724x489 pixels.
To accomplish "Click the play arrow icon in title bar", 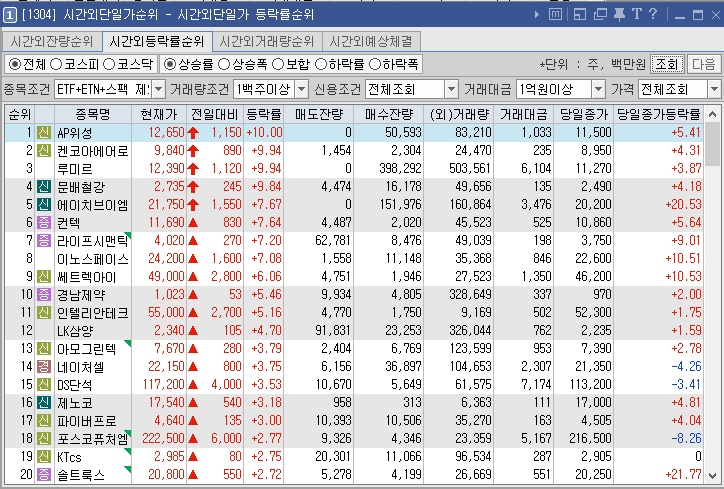I will 537,15.
